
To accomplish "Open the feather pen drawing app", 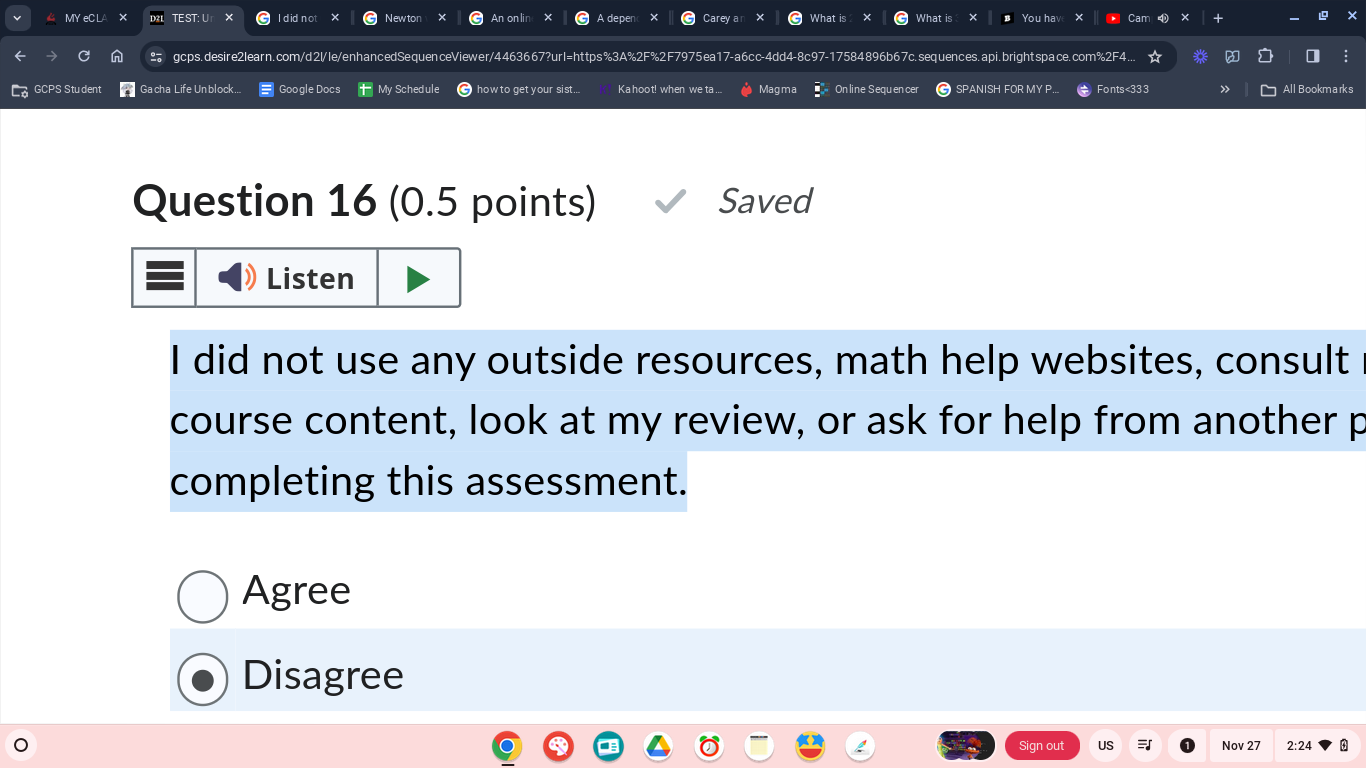I will point(860,746).
